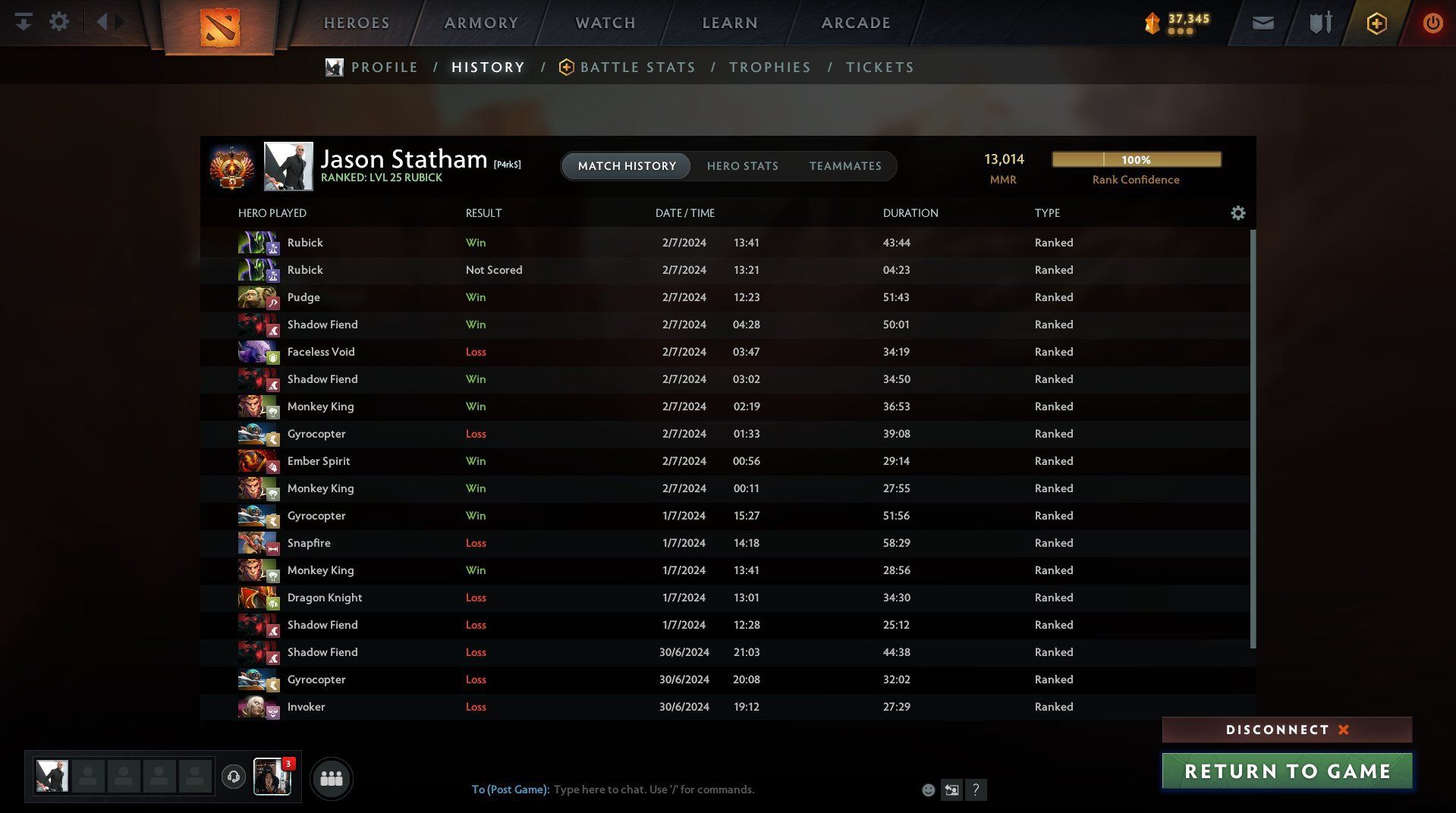Click the RESULT column header
This screenshot has width=1456, height=813.
click(x=483, y=213)
